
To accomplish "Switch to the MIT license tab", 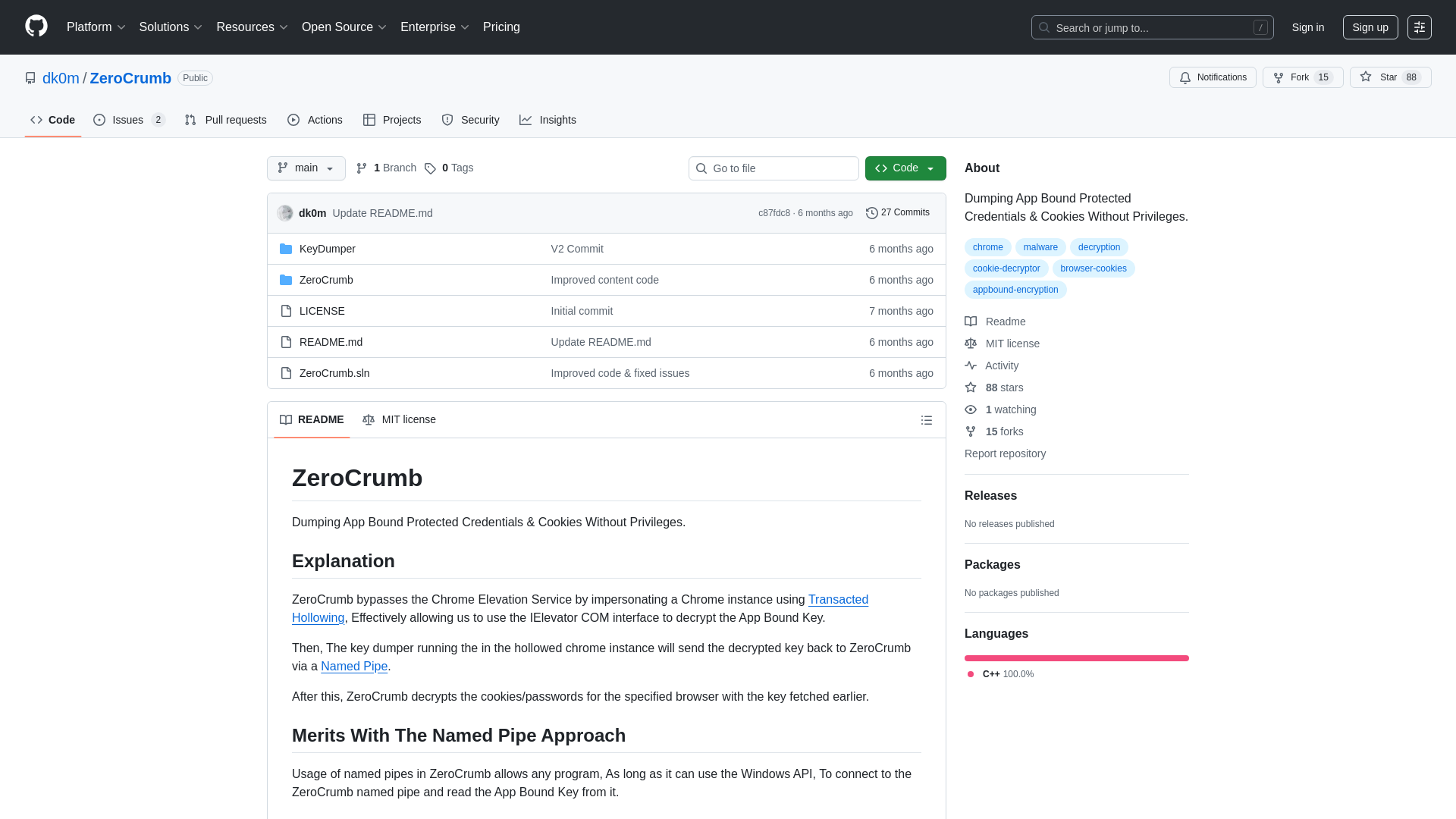I will (x=399, y=419).
